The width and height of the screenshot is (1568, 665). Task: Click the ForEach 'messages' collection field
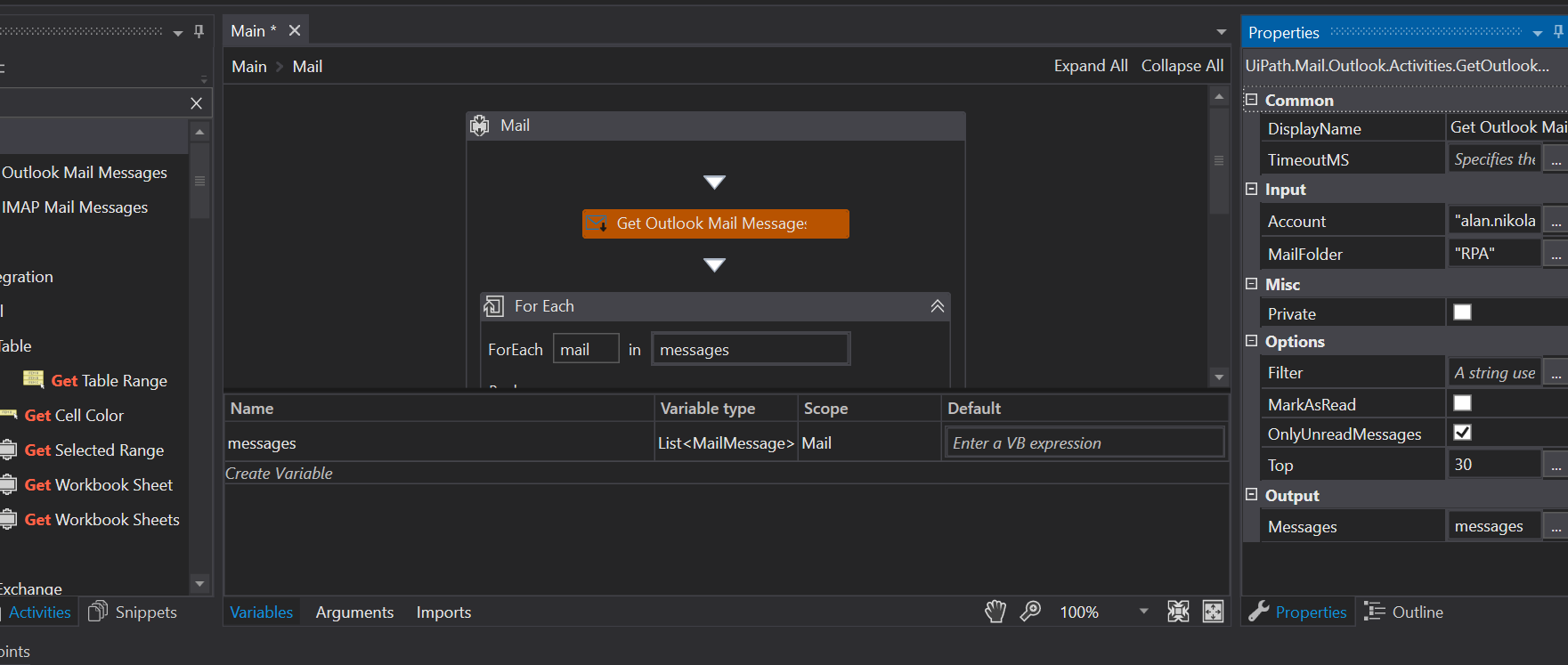click(x=751, y=349)
